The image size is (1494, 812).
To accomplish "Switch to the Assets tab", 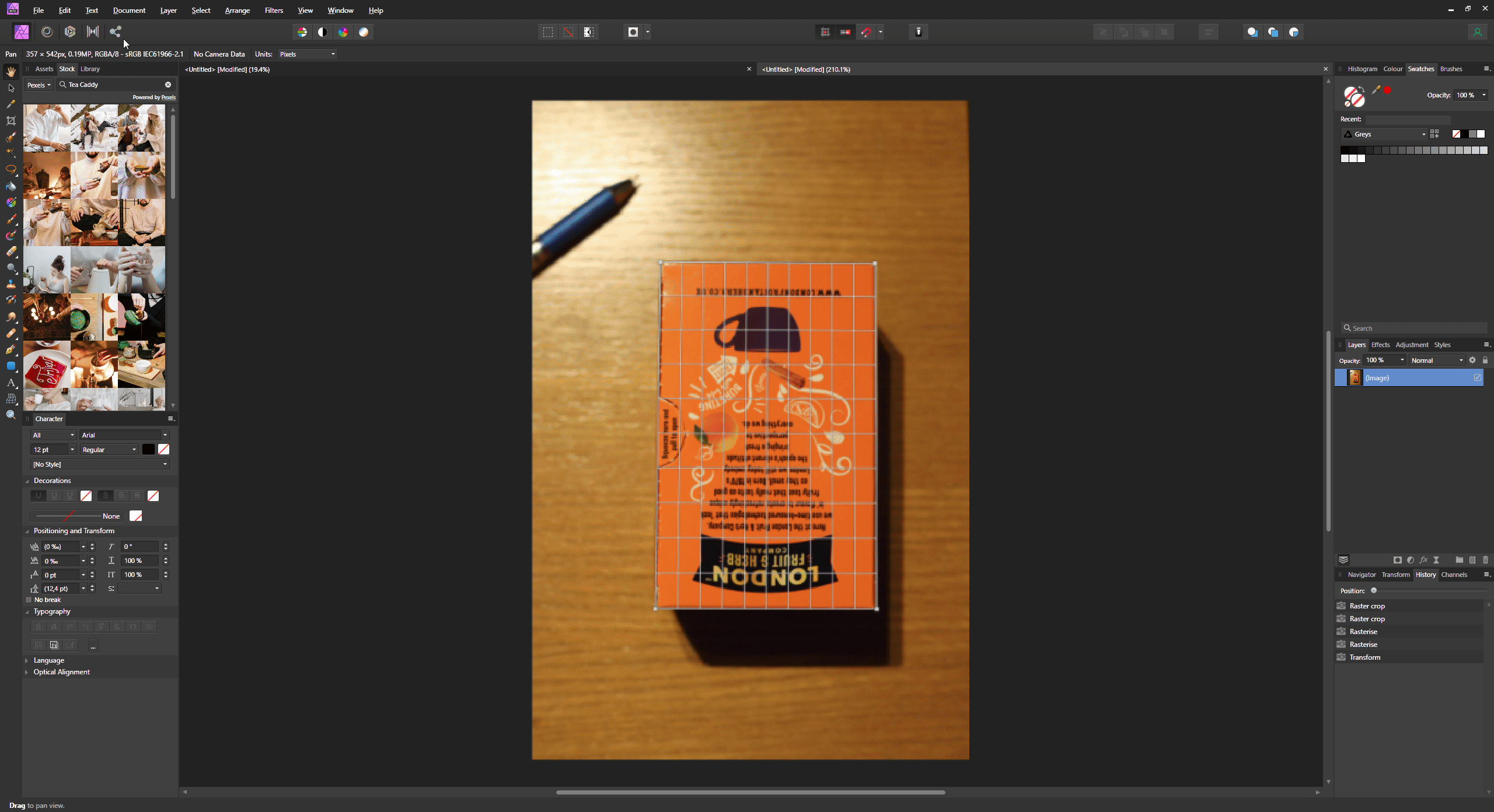I will pyautogui.click(x=44, y=69).
